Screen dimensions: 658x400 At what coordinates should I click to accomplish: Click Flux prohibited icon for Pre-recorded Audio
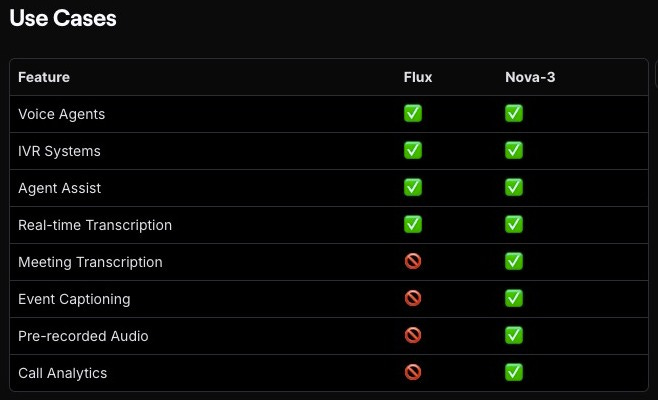click(413, 335)
